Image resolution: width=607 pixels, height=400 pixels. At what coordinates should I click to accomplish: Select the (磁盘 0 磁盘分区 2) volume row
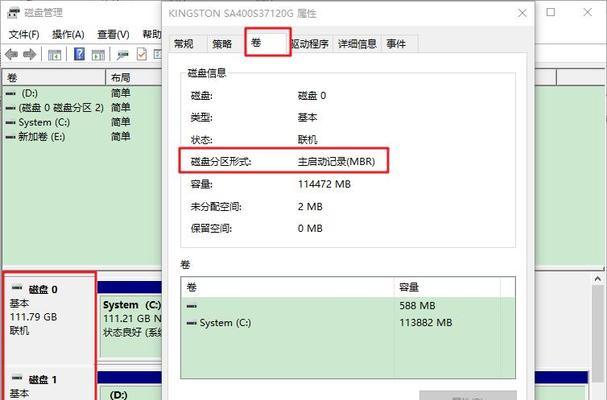82,107
